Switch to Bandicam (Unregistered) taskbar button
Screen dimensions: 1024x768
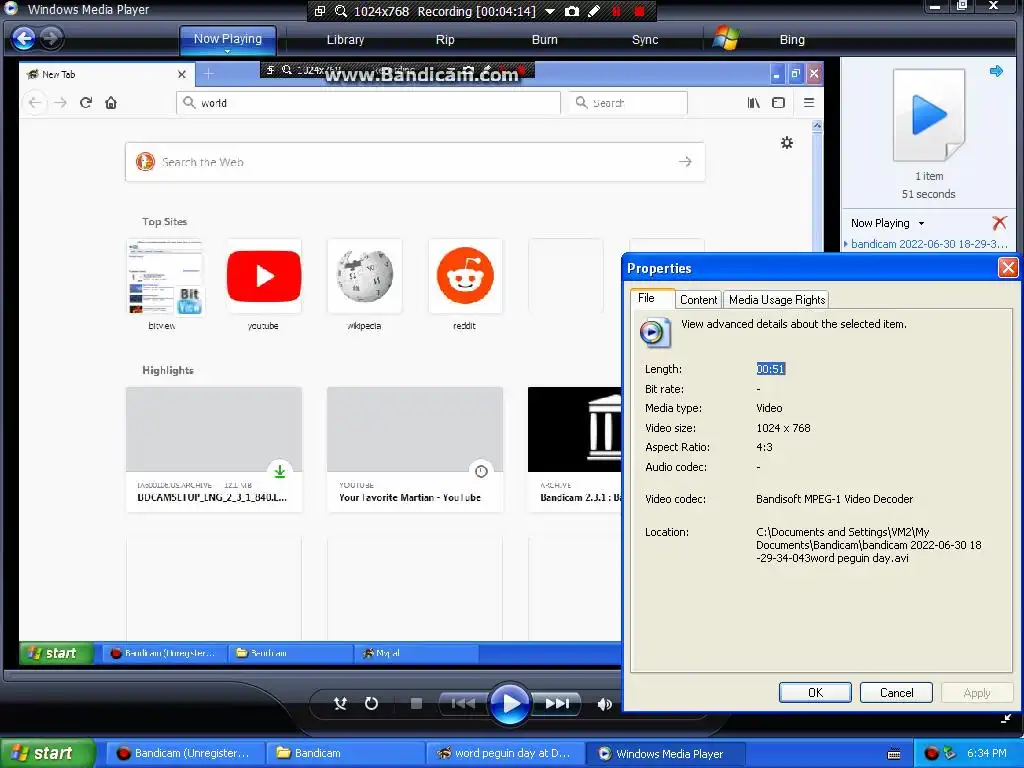pos(185,753)
